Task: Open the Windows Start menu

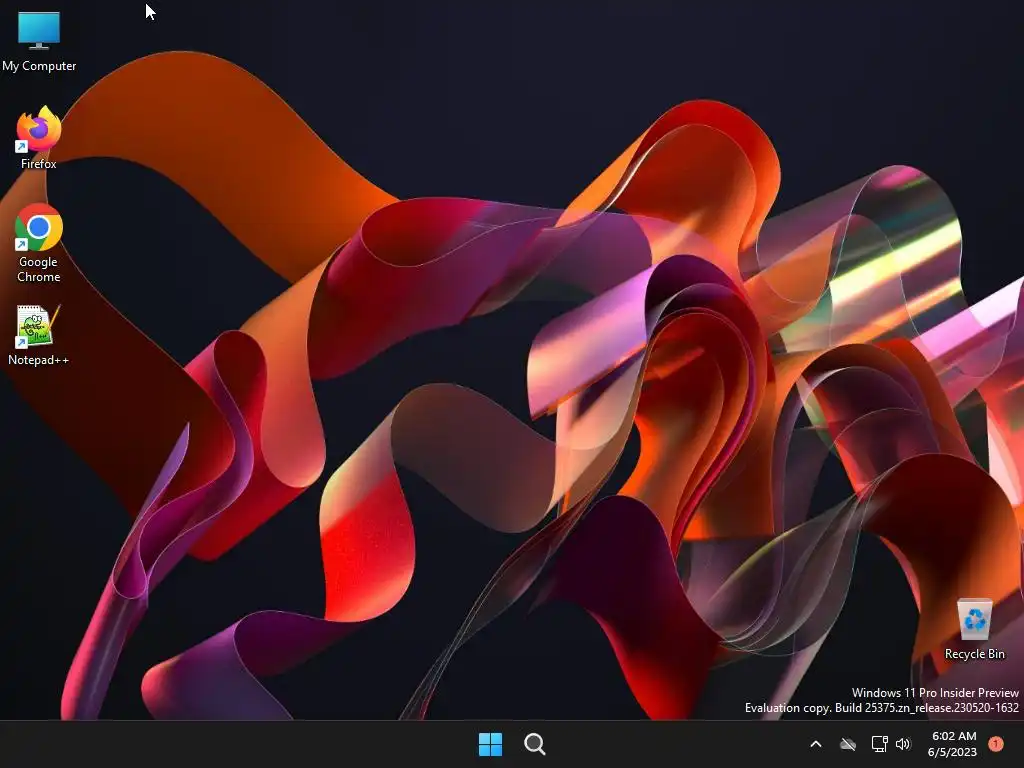Action: click(490, 744)
